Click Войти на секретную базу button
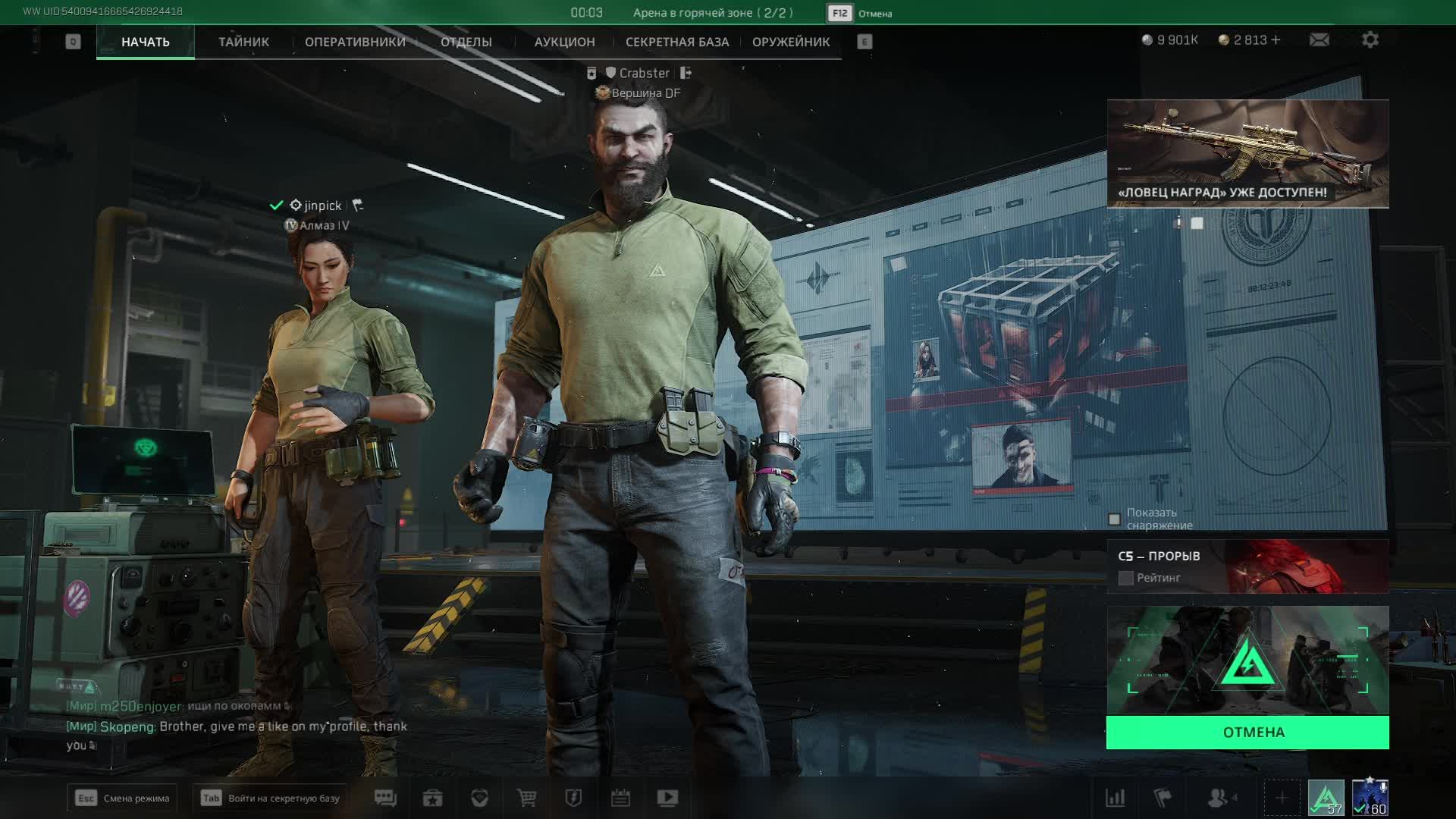The height and width of the screenshot is (819, 1456). point(270,798)
